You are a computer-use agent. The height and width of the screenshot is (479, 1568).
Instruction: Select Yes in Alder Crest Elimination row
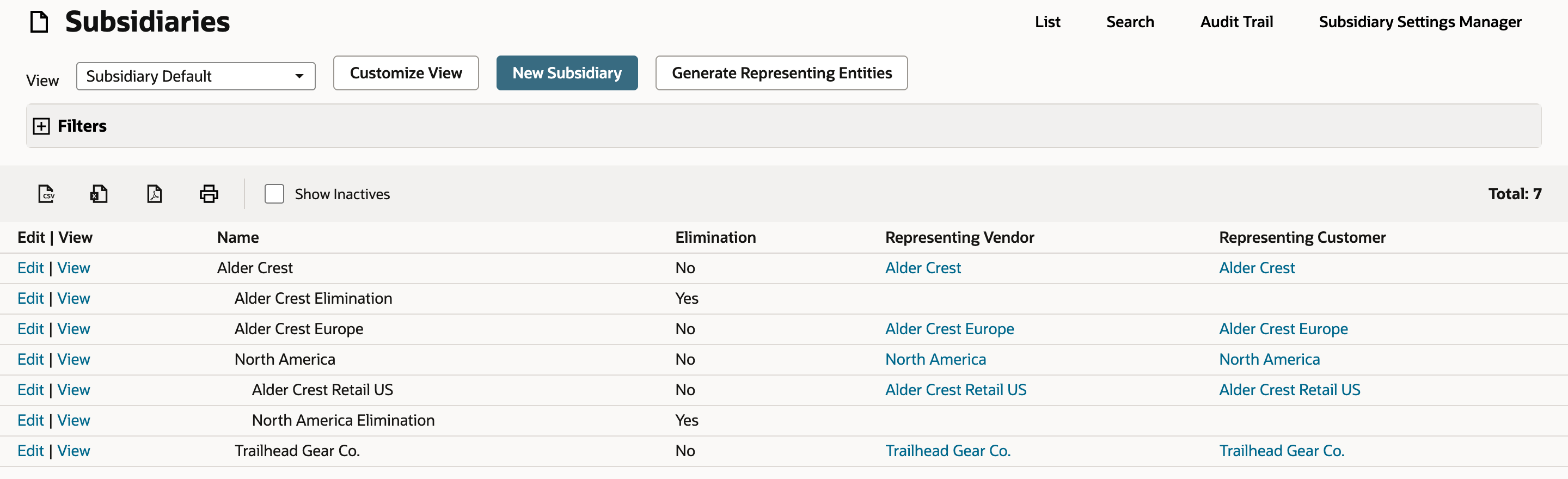687,298
